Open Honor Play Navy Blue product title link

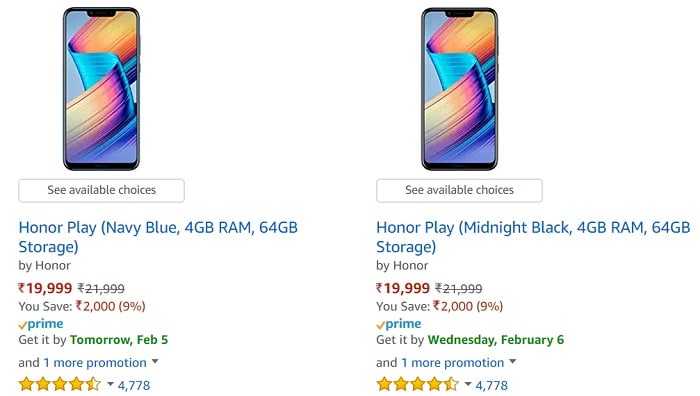(158, 237)
